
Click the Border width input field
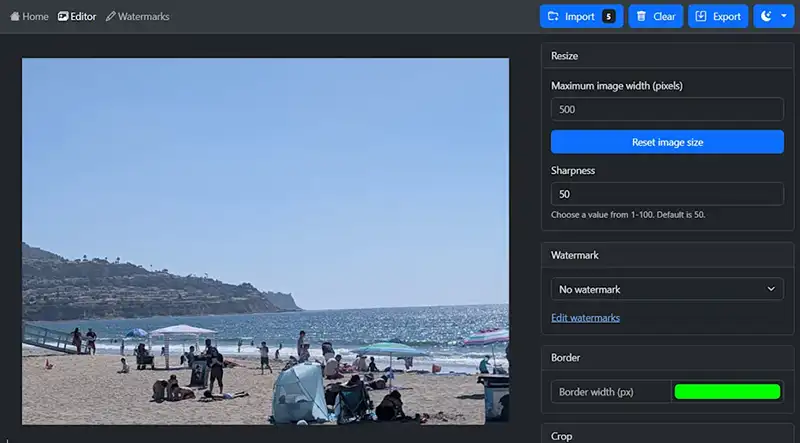pyautogui.click(x=611, y=392)
